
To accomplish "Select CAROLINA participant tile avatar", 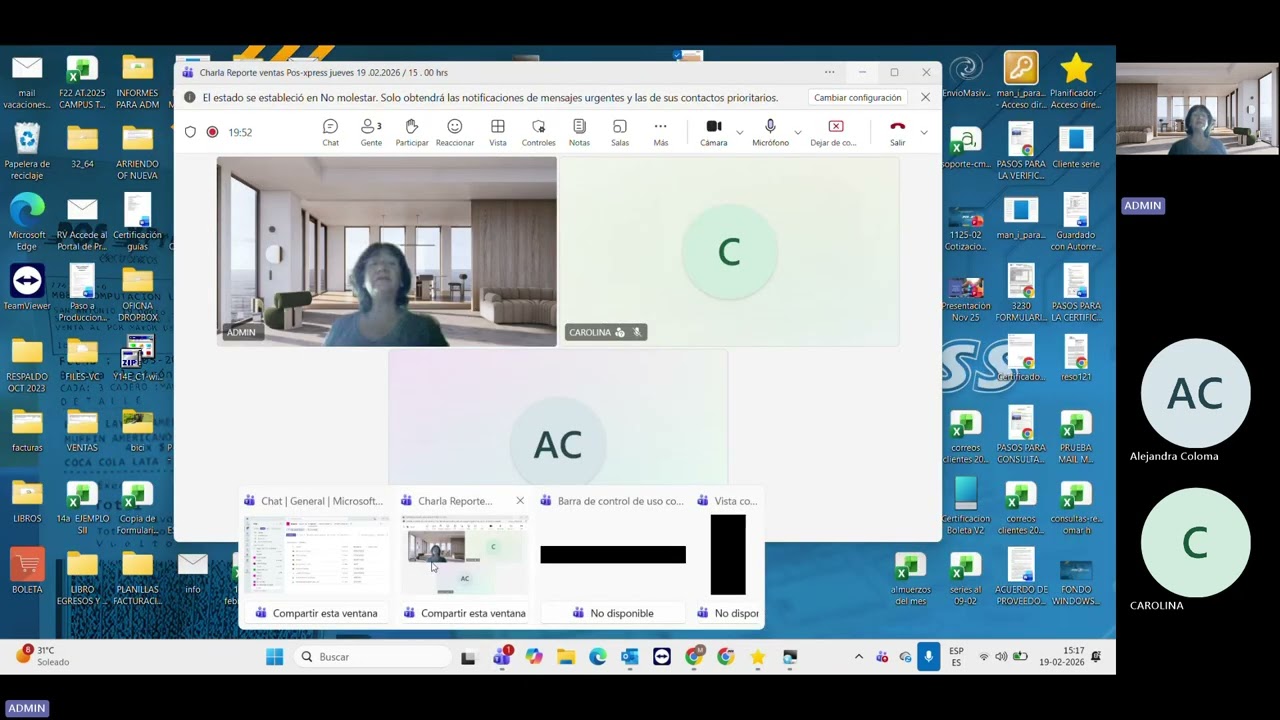I will click(729, 251).
